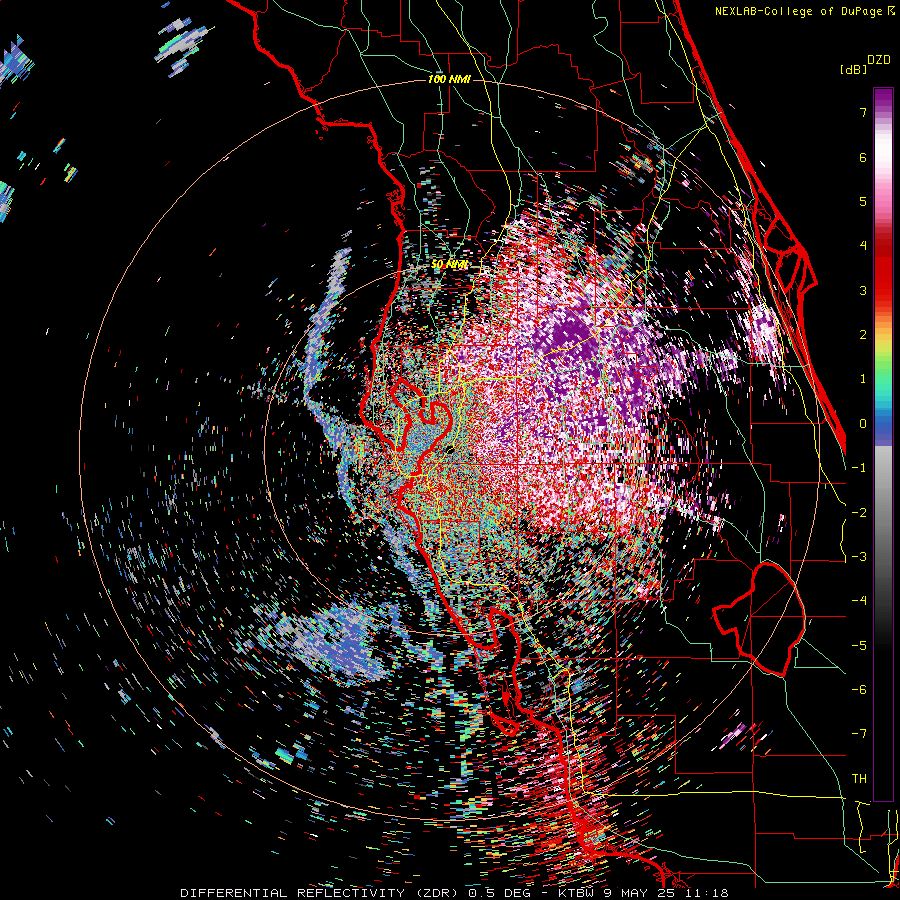
Task: Select the -7 value on the scale
Action: point(859,734)
